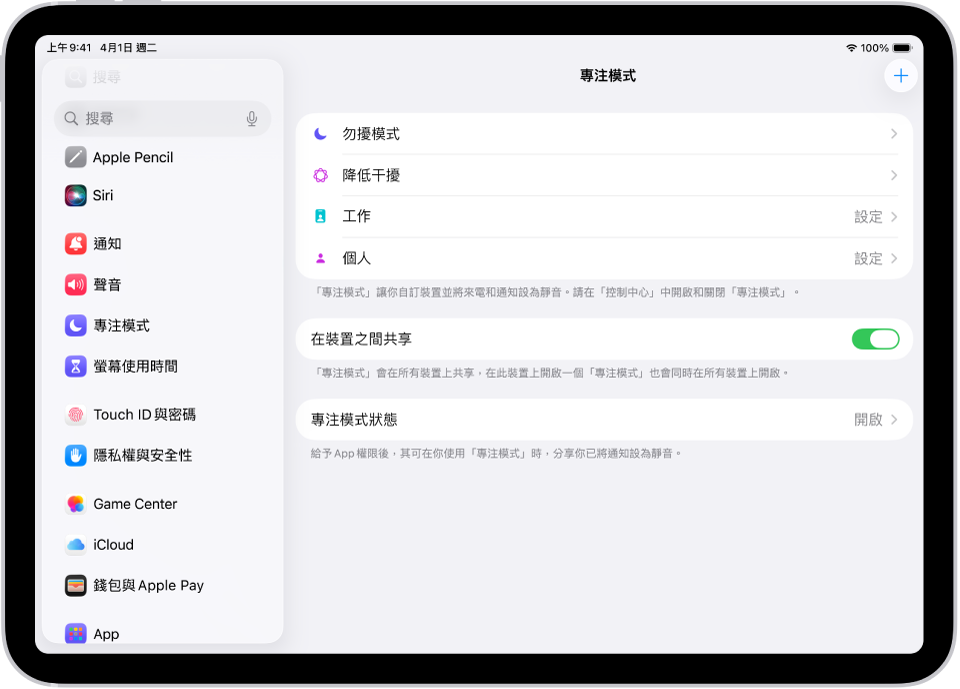Tap 設定 for the 工作 focus
The height and width of the screenshot is (689, 960).
tap(868, 217)
